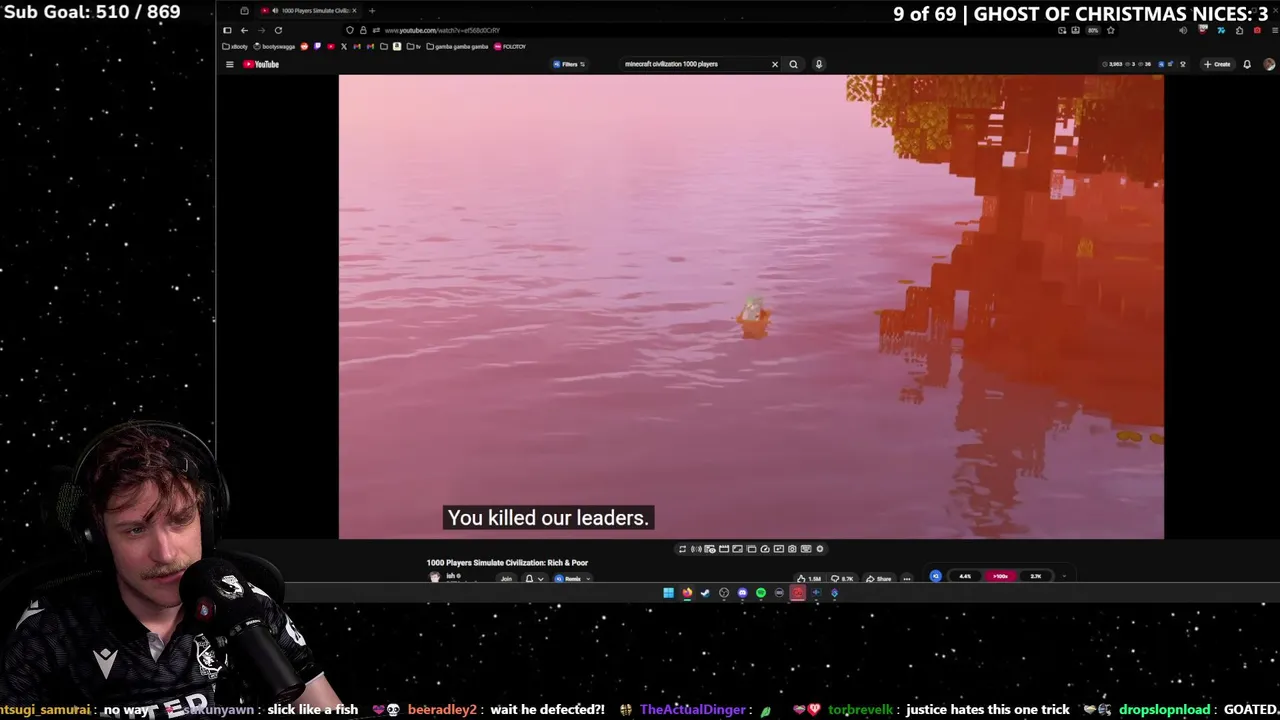Click the pink >100x badge
This screenshot has width=1280, height=720.
click(1000, 576)
